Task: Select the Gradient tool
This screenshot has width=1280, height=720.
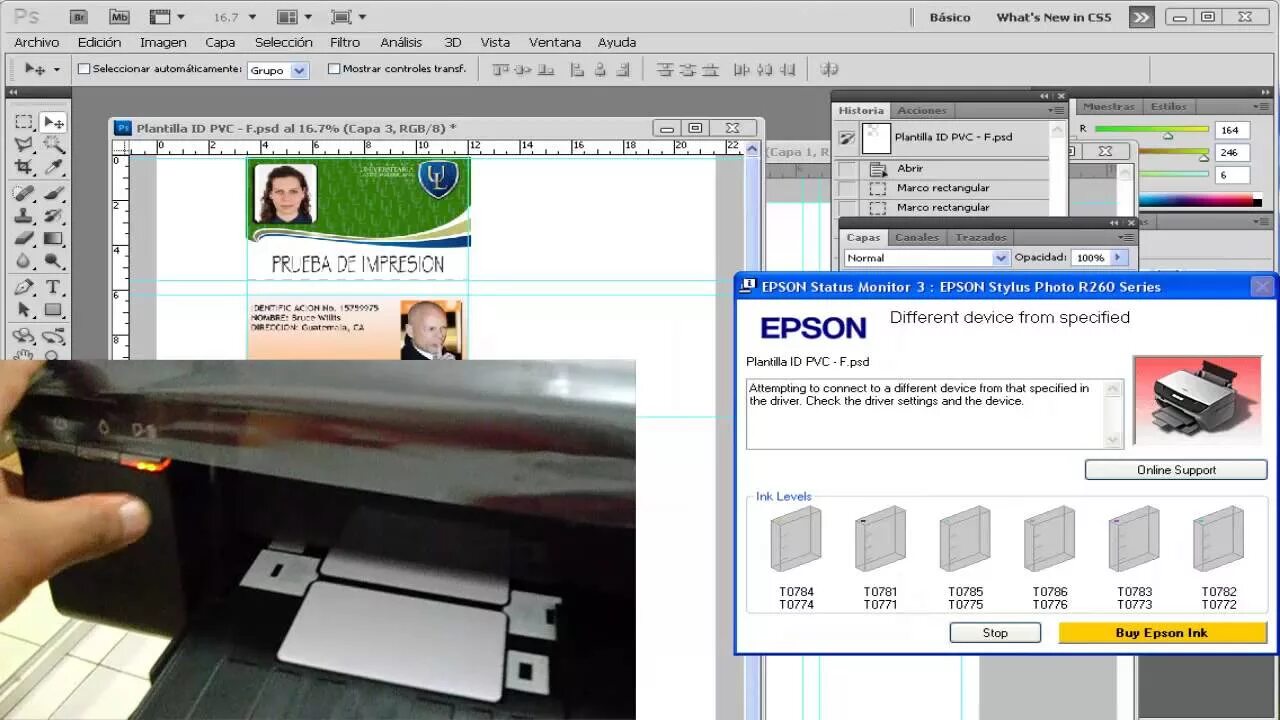Action: [54, 239]
